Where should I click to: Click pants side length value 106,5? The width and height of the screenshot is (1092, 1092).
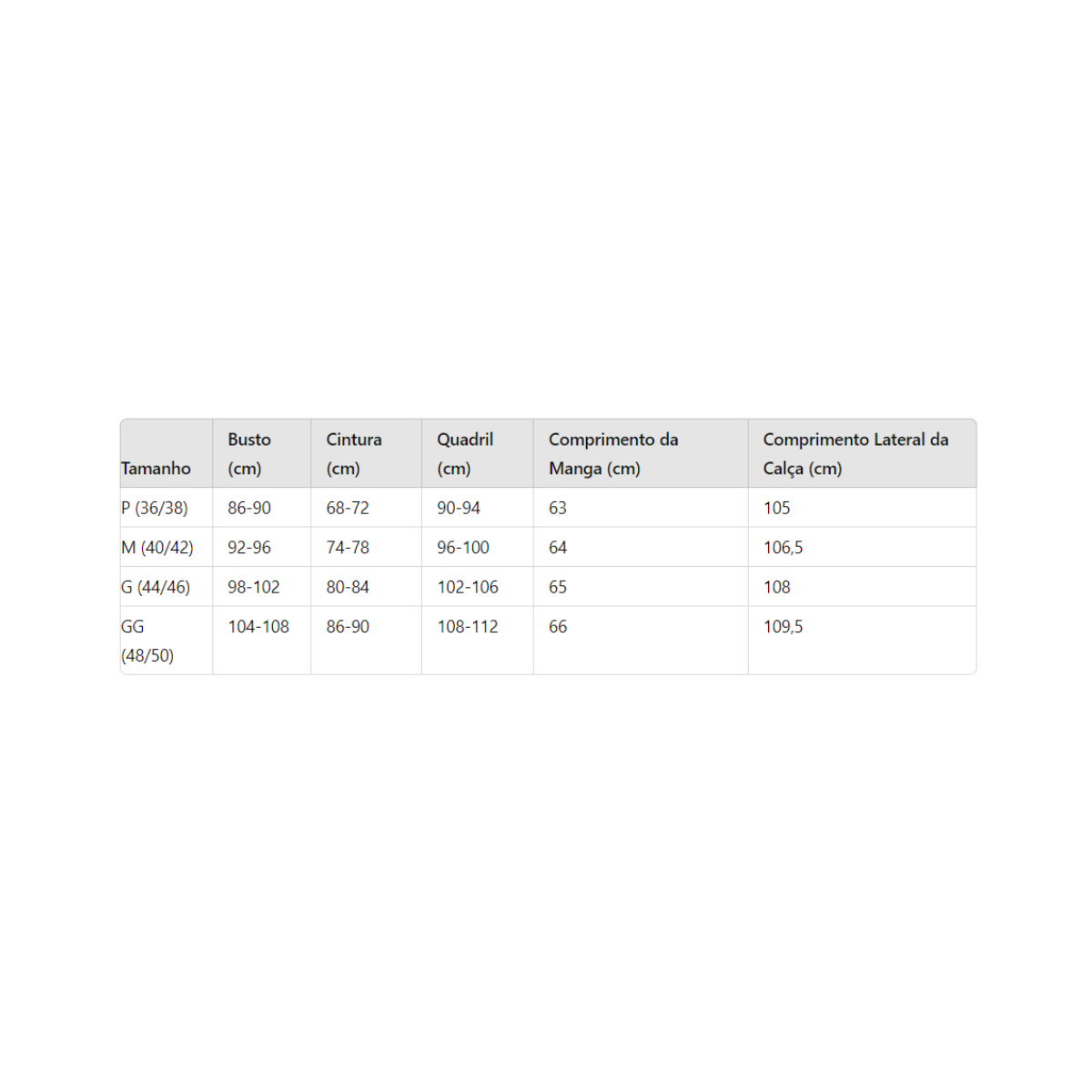click(784, 548)
